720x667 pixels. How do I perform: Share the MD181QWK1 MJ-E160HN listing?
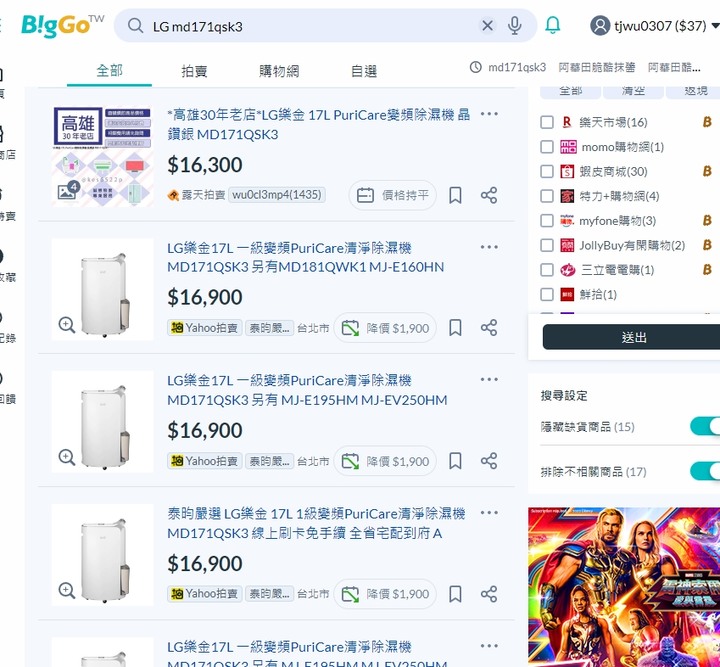(x=489, y=328)
